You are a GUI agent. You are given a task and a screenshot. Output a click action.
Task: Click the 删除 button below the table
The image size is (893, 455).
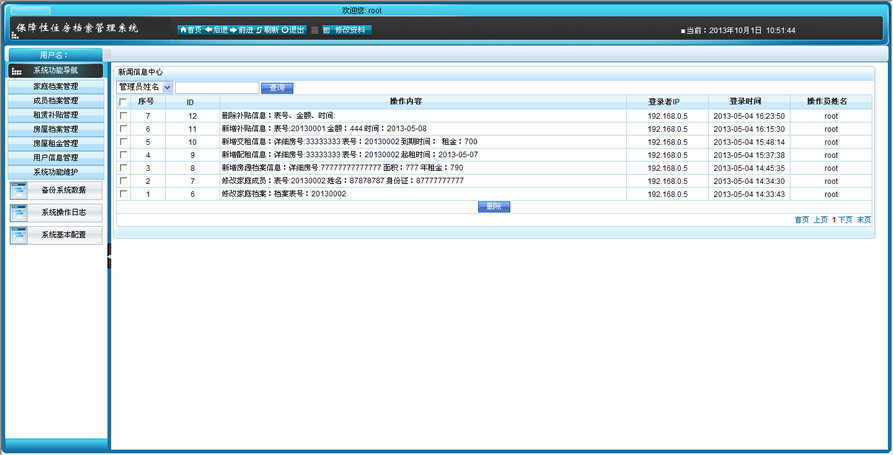coord(494,206)
